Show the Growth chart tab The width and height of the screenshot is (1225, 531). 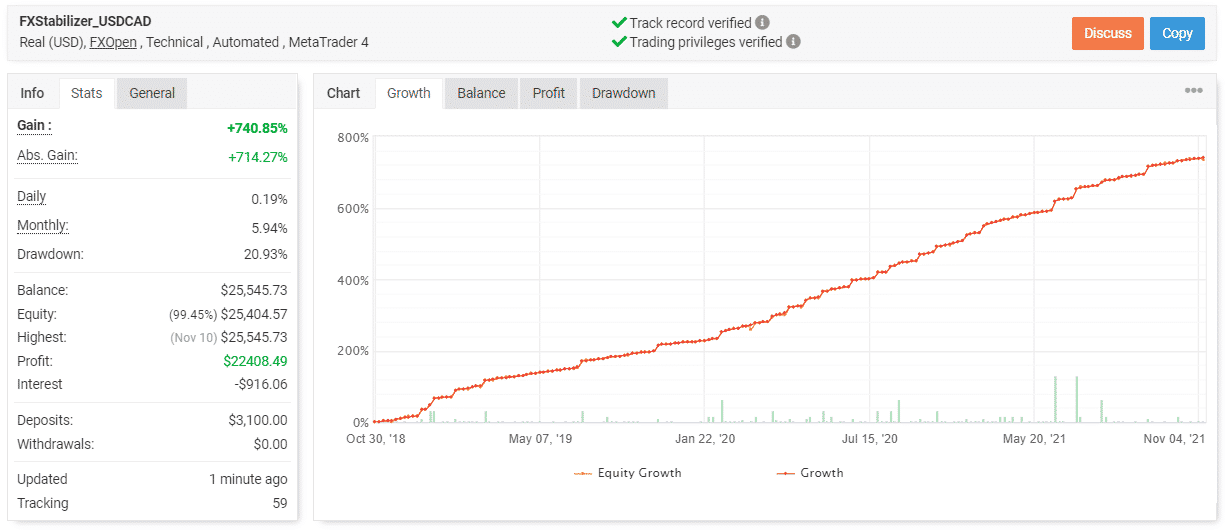tap(409, 93)
